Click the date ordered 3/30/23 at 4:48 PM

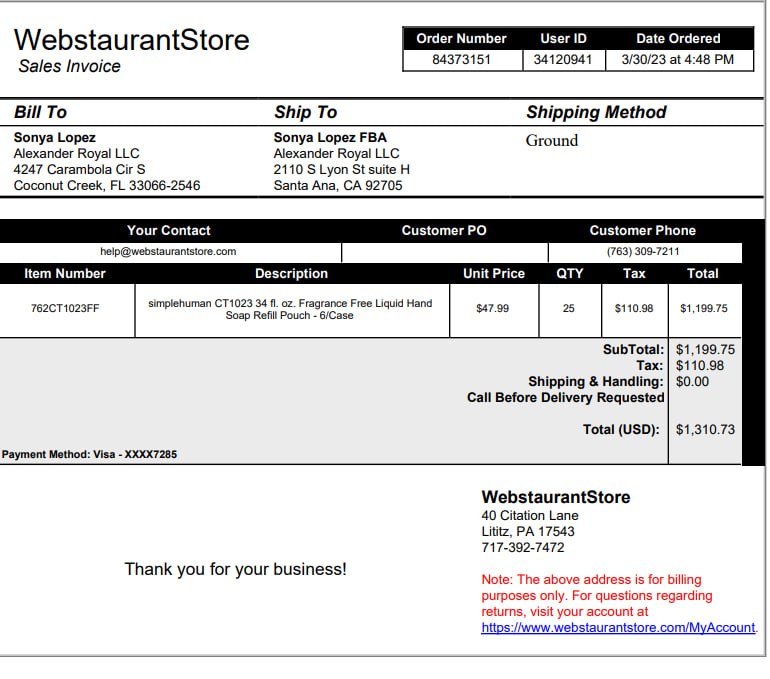coord(678,60)
